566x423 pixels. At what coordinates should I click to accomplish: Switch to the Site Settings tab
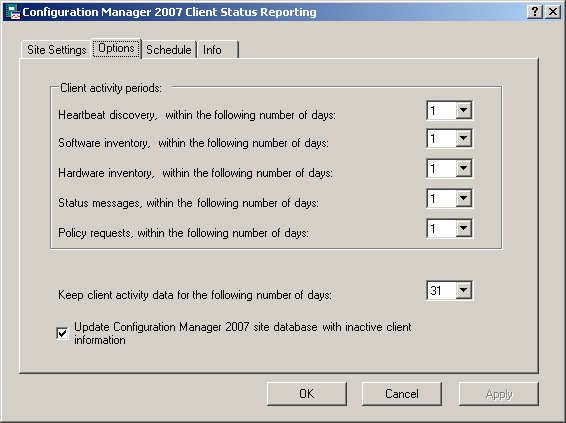click(56, 50)
